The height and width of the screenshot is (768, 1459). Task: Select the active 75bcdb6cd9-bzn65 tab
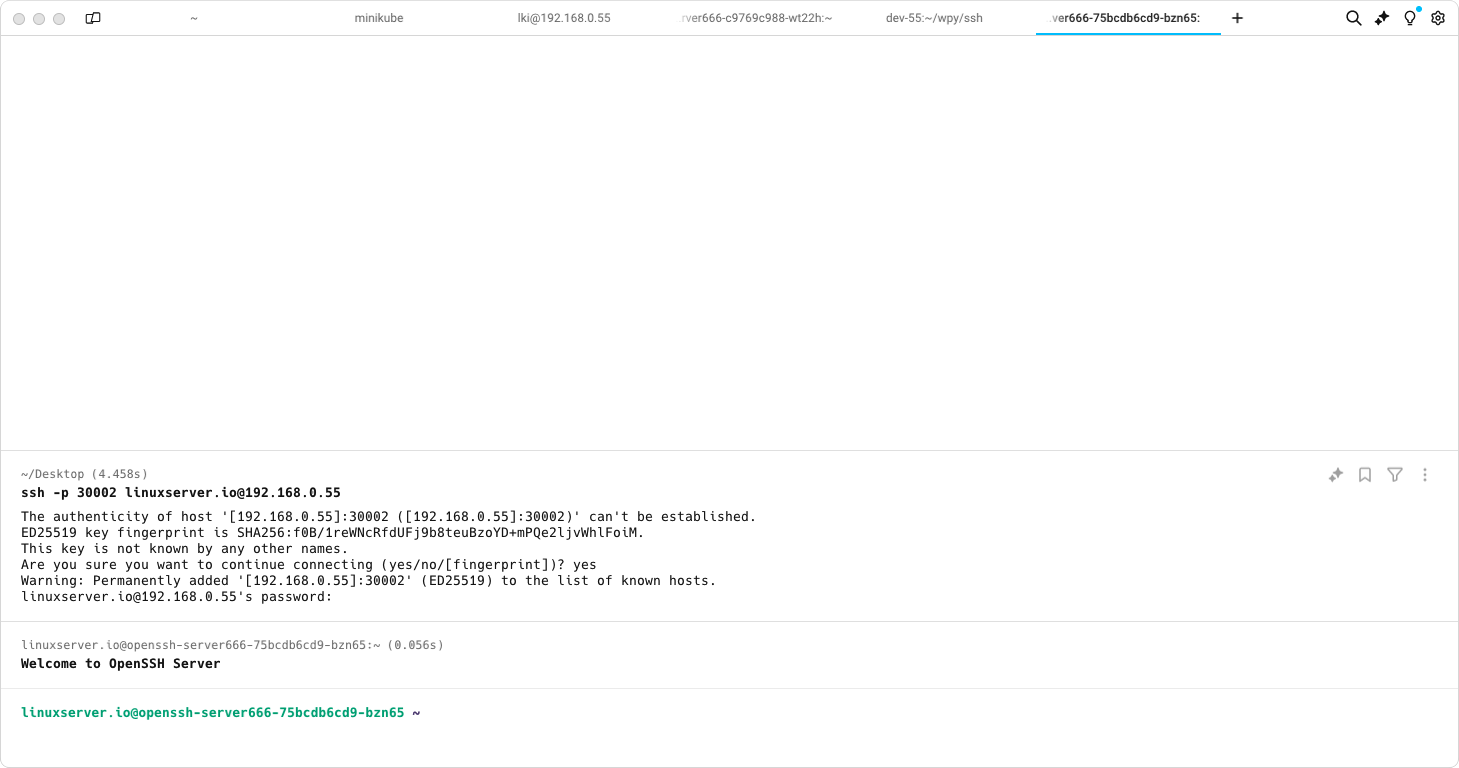[x=1128, y=18]
